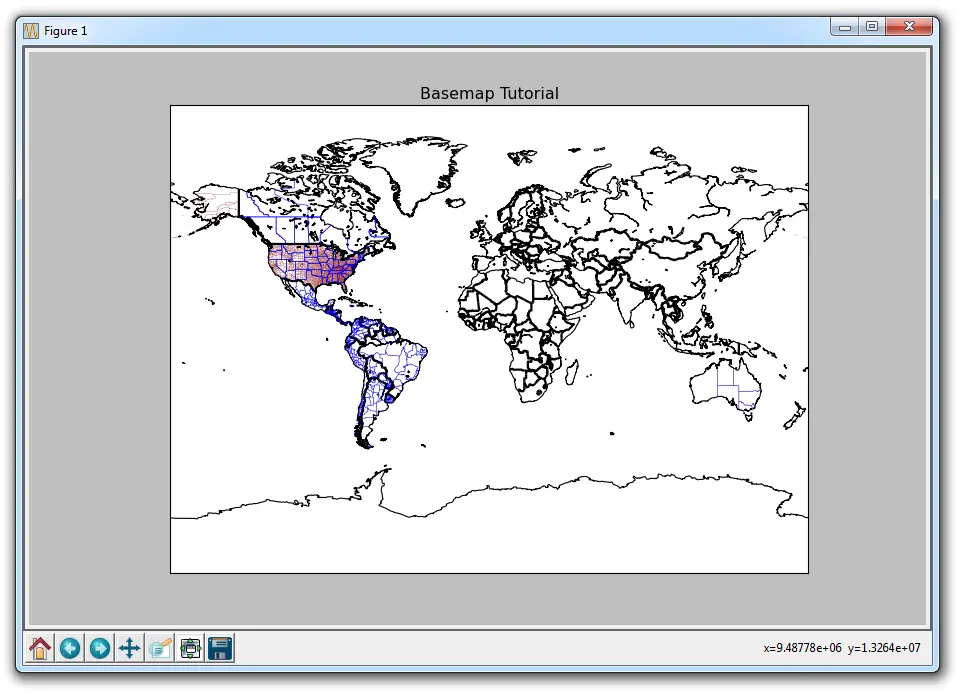Go back to the previous view
Viewport: 963px width, 694px height.
pos(70,648)
